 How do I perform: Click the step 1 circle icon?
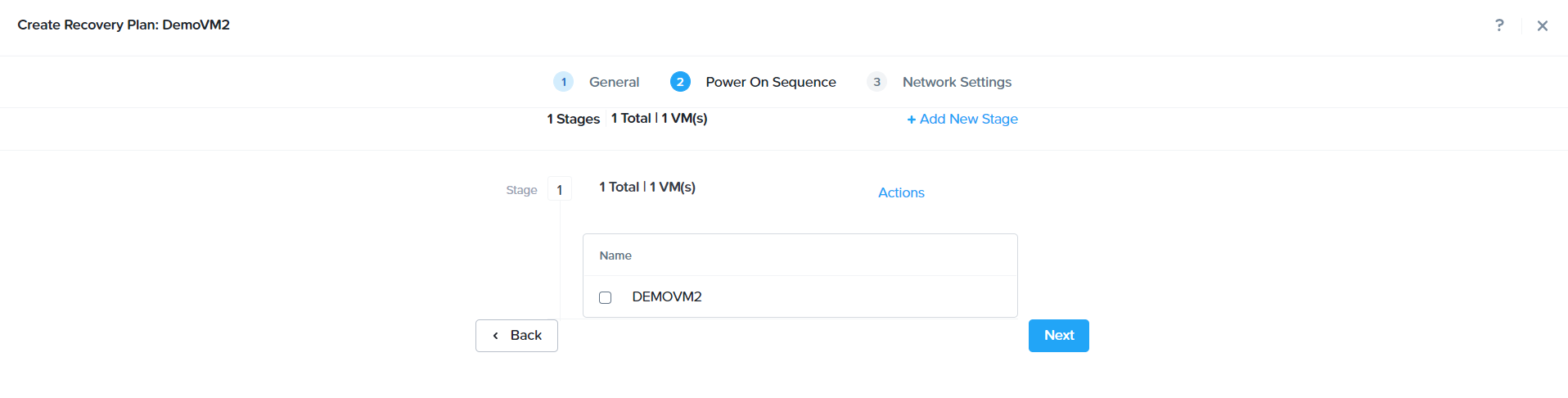(x=563, y=82)
